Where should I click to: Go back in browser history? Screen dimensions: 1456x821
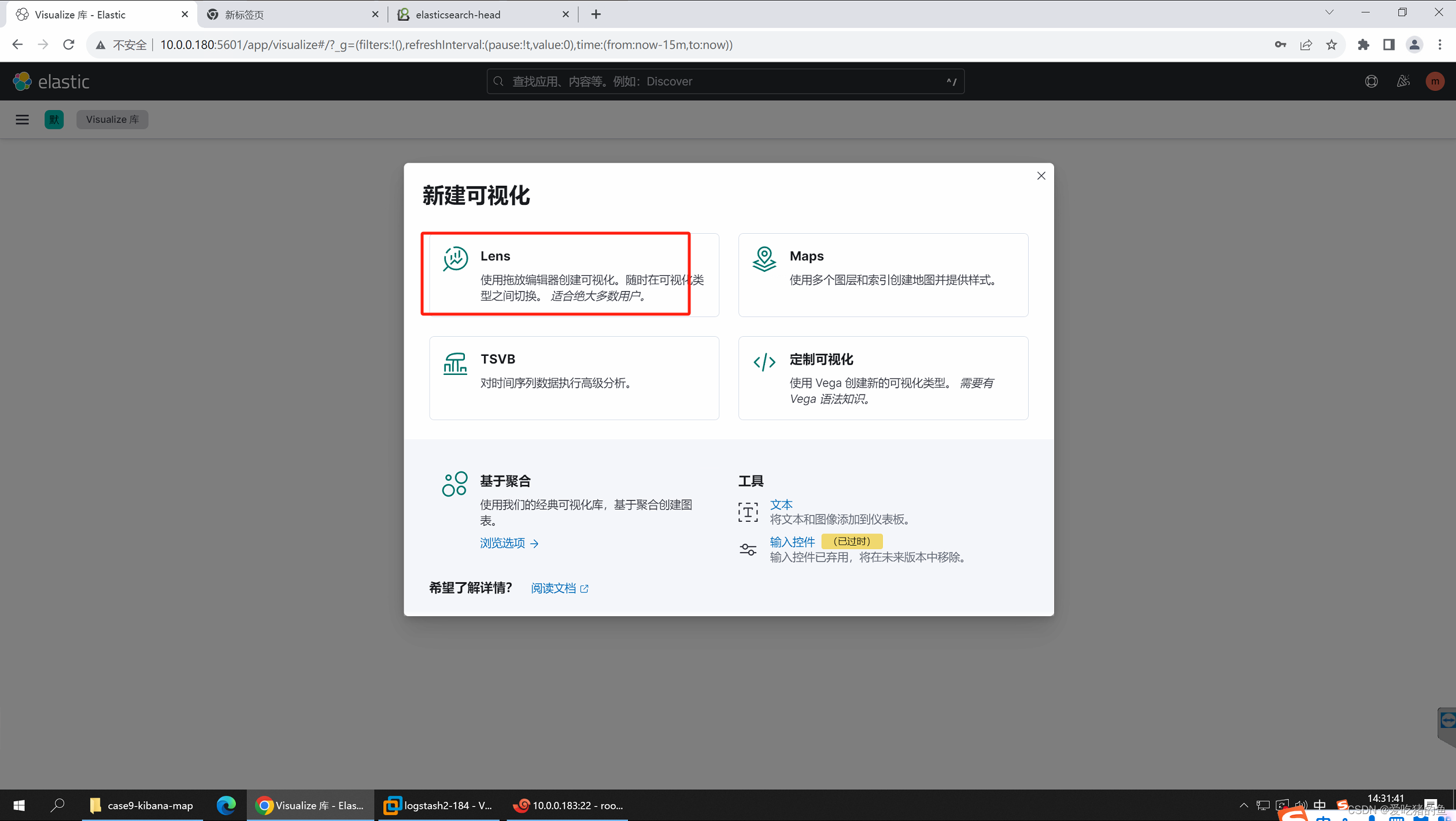pos(17,45)
